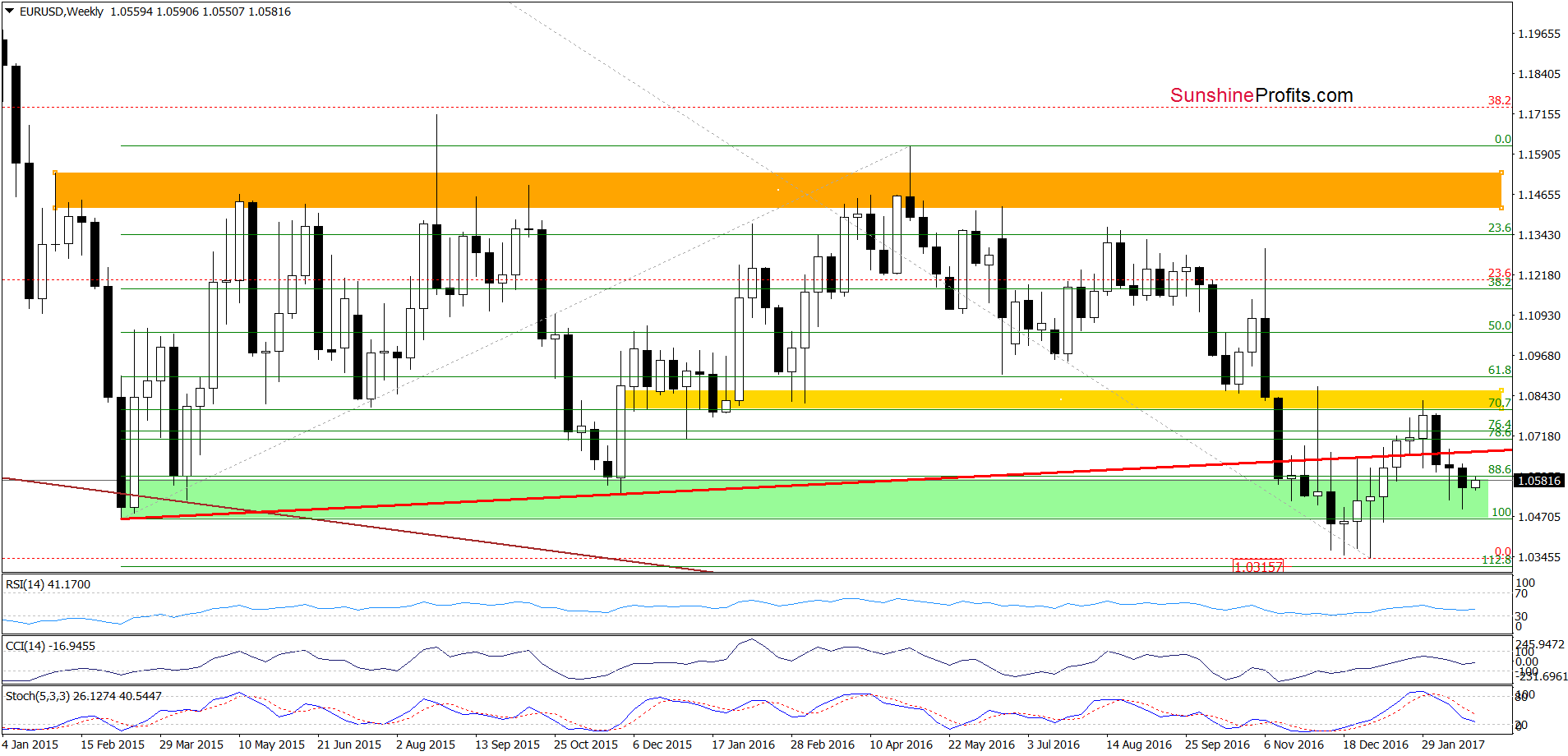Screen dimensions: 1568x756
Task: Click the 1.03455 price axis label
Action: 1538,557
